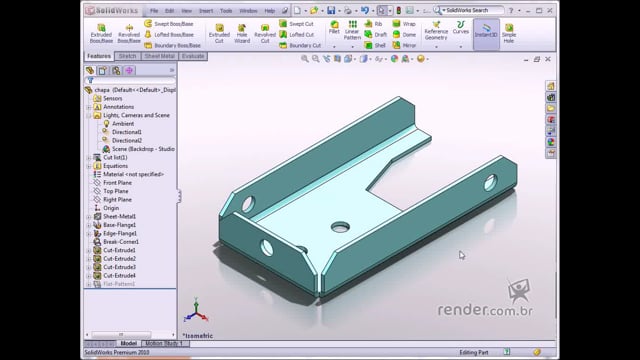
Task: Collapse Lights, Cameras and Scene node
Action: pos(89,116)
